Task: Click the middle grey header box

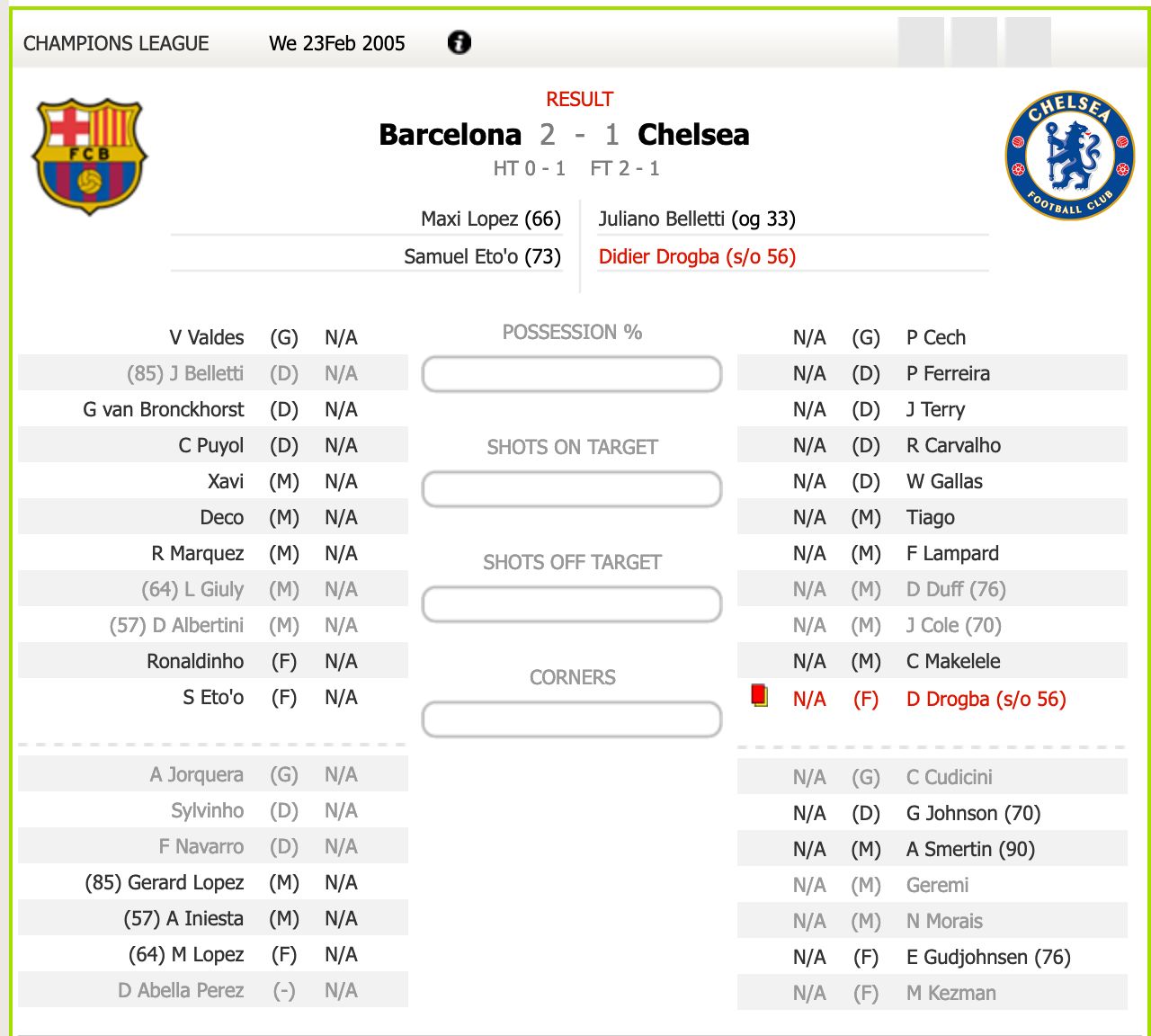Action: click(974, 42)
